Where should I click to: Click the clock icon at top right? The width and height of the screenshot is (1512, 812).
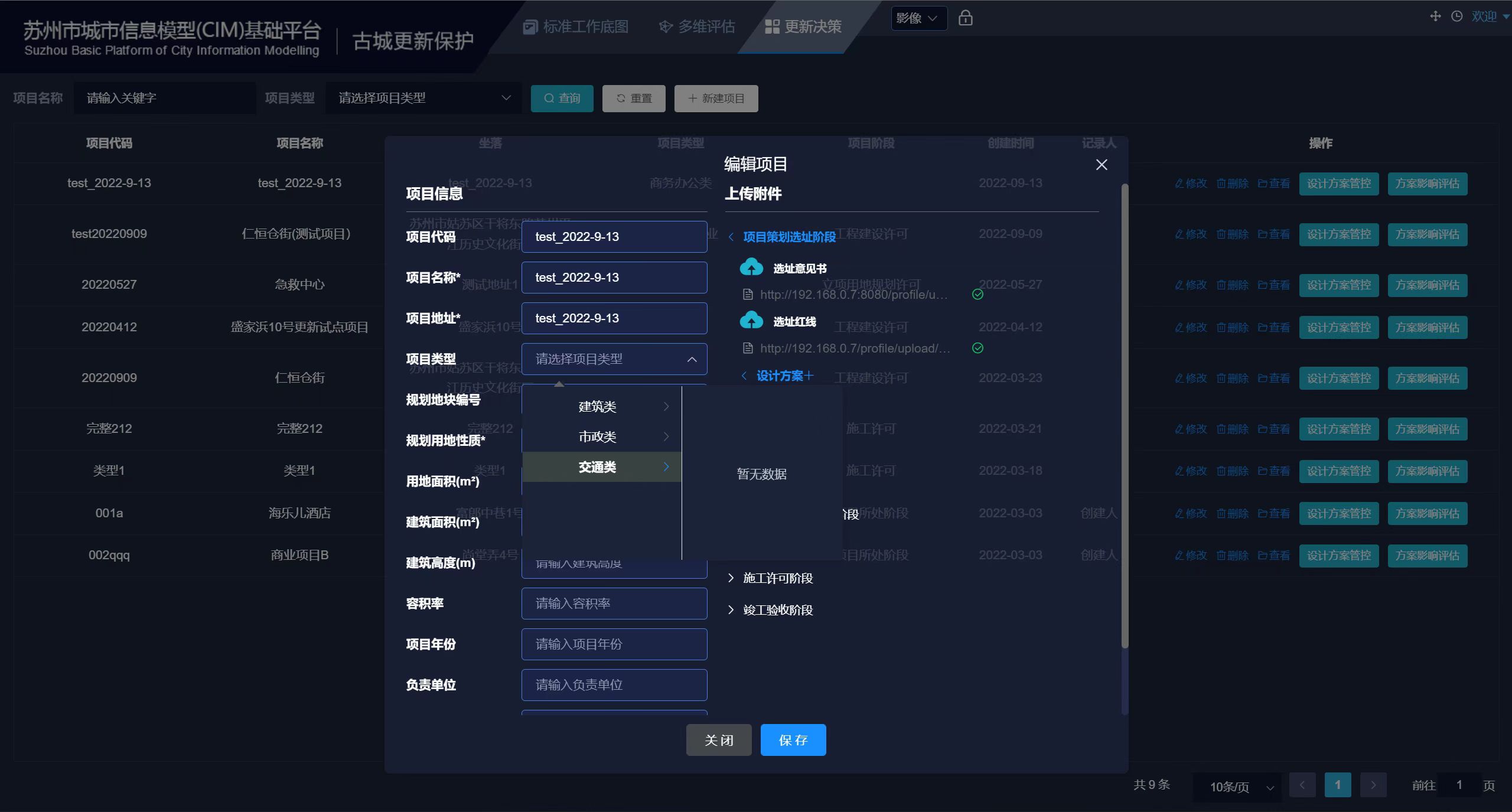click(x=1457, y=17)
